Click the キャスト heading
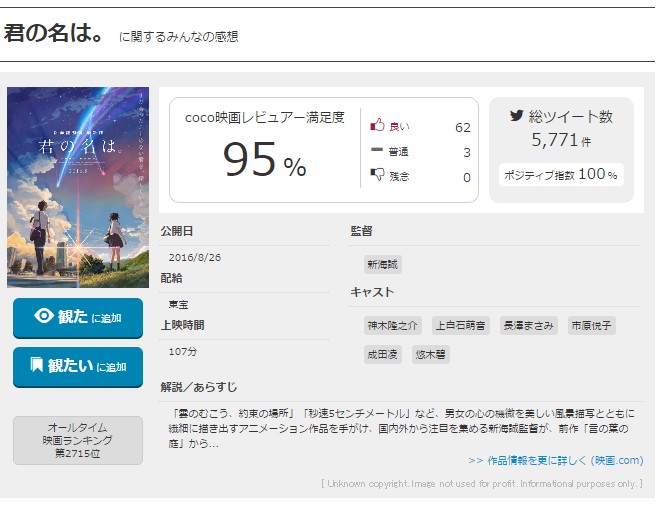The width and height of the screenshot is (658, 510). 372,292
